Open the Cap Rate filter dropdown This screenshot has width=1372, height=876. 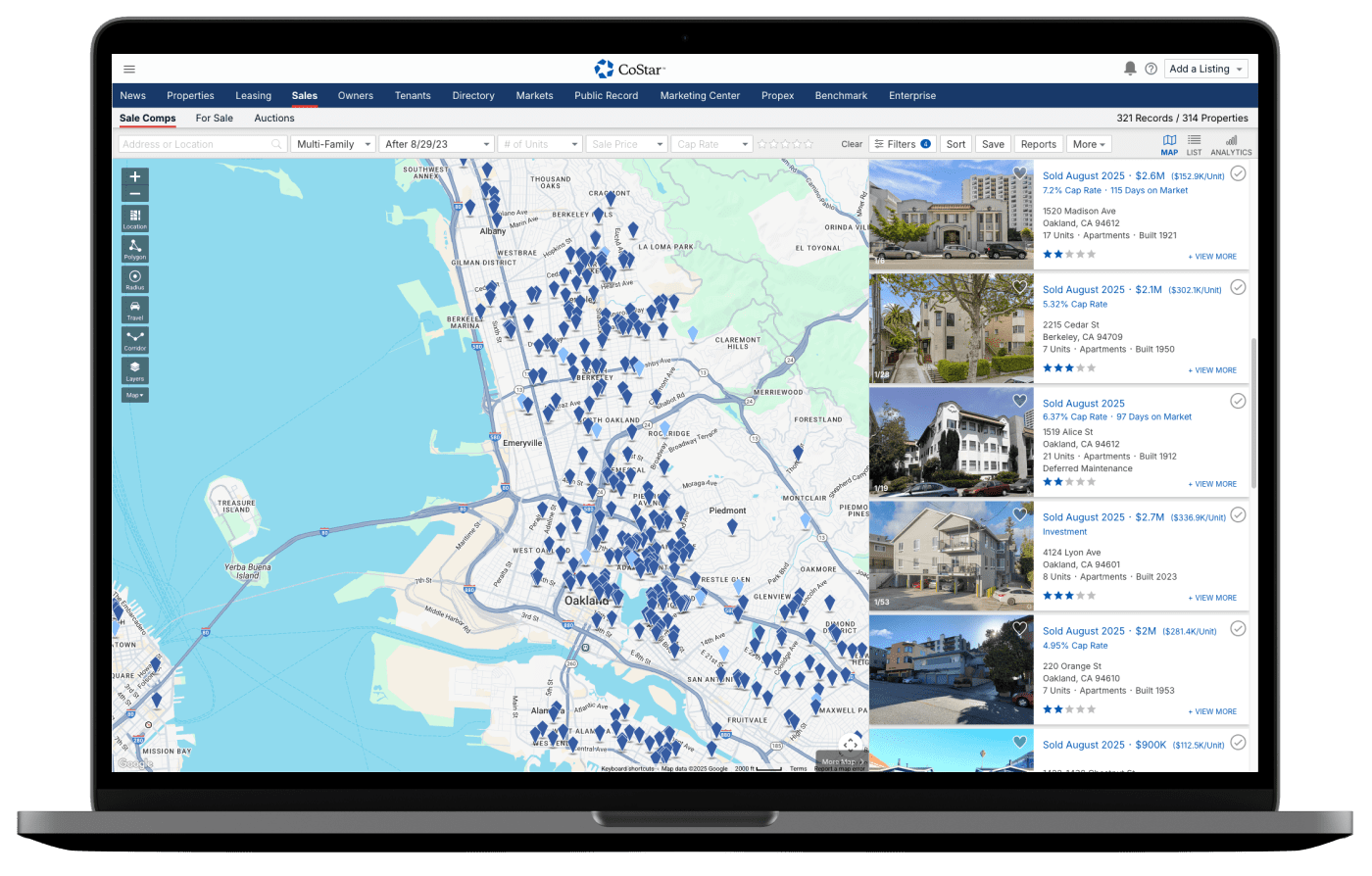pyautogui.click(x=712, y=144)
